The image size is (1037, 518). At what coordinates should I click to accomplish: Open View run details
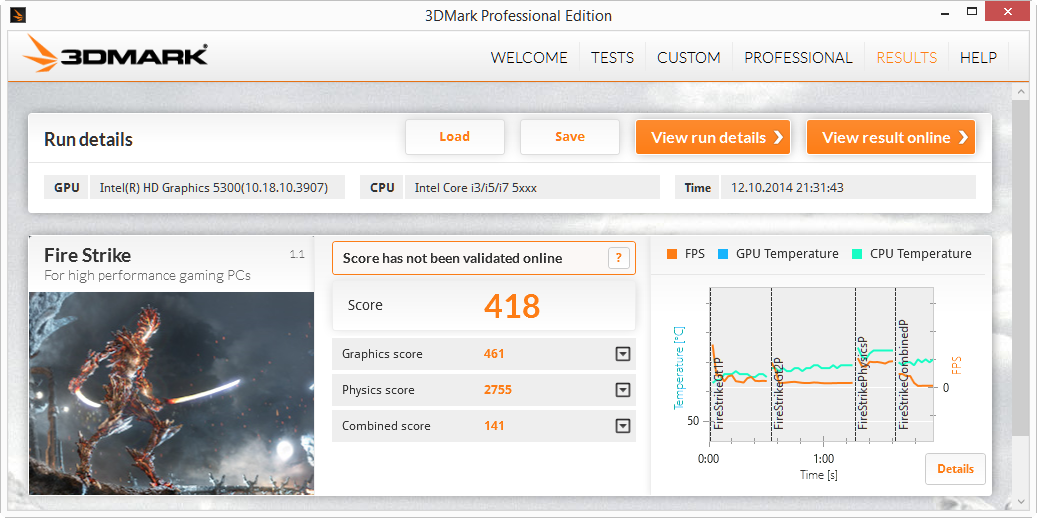tap(713, 137)
